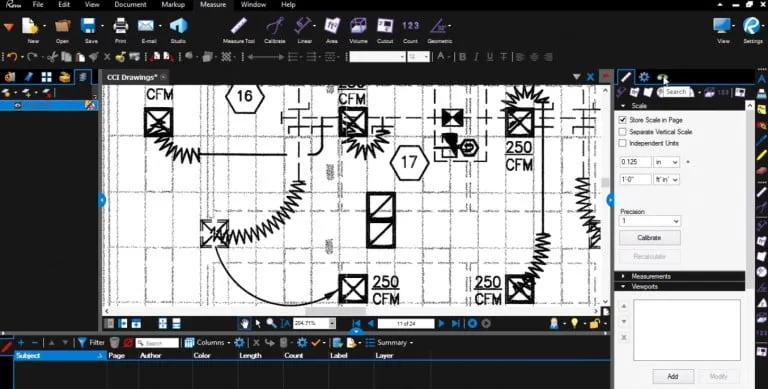Viewport: 768px width, 389px height.
Task: Click the Studio icon
Action: click(x=178, y=29)
